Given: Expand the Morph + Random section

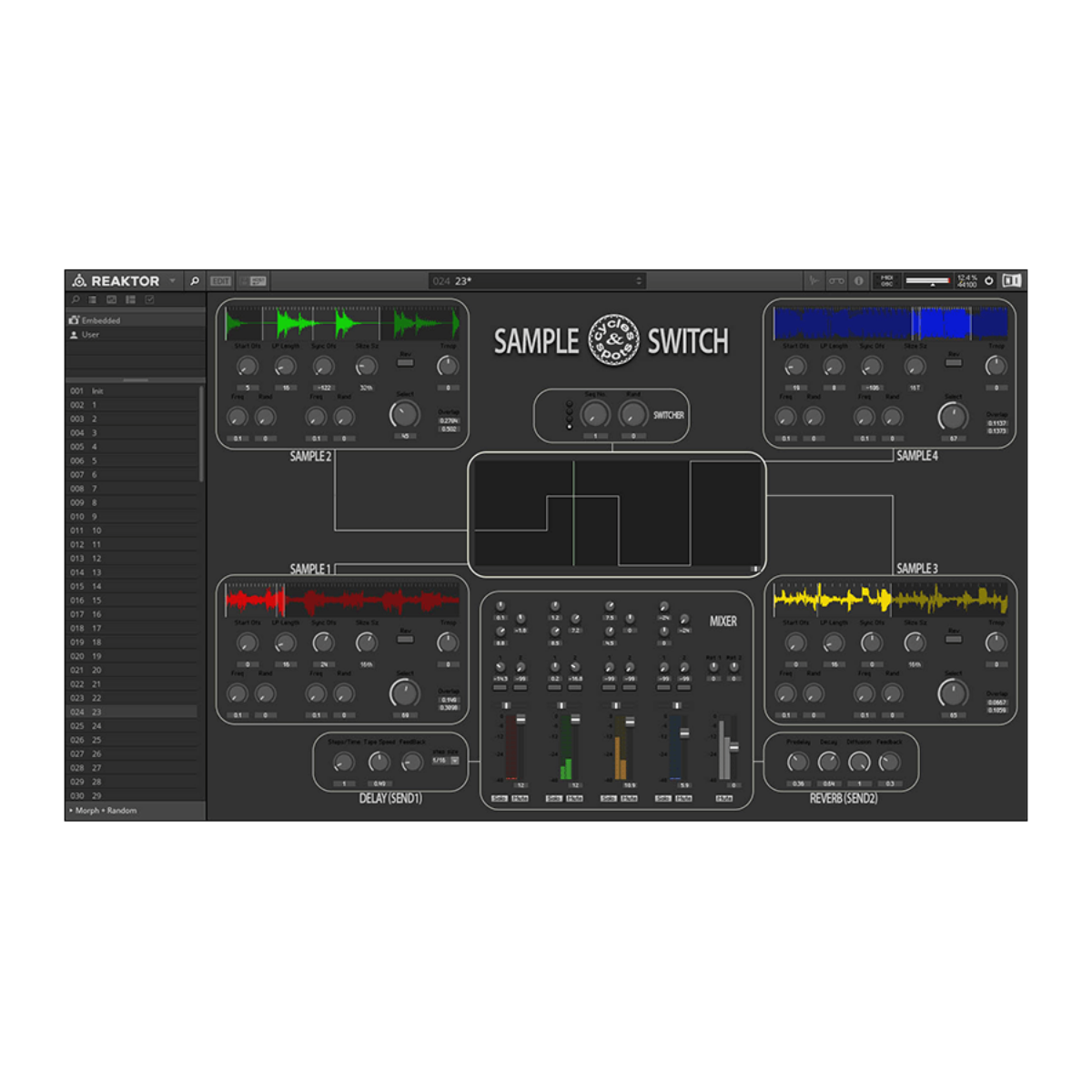Looking at the screenshot, I should (x=135, y=811).
